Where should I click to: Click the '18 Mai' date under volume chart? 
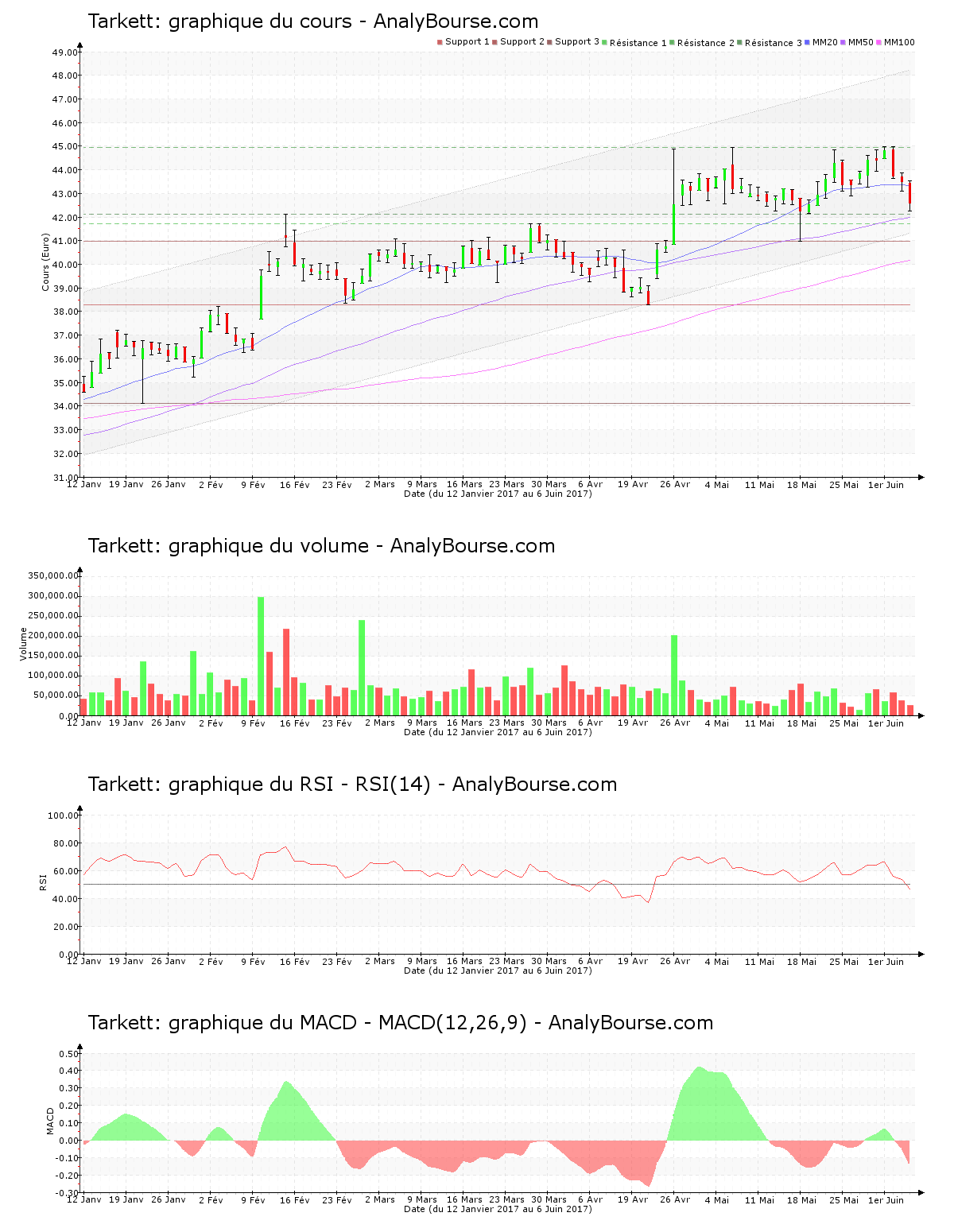801,723
